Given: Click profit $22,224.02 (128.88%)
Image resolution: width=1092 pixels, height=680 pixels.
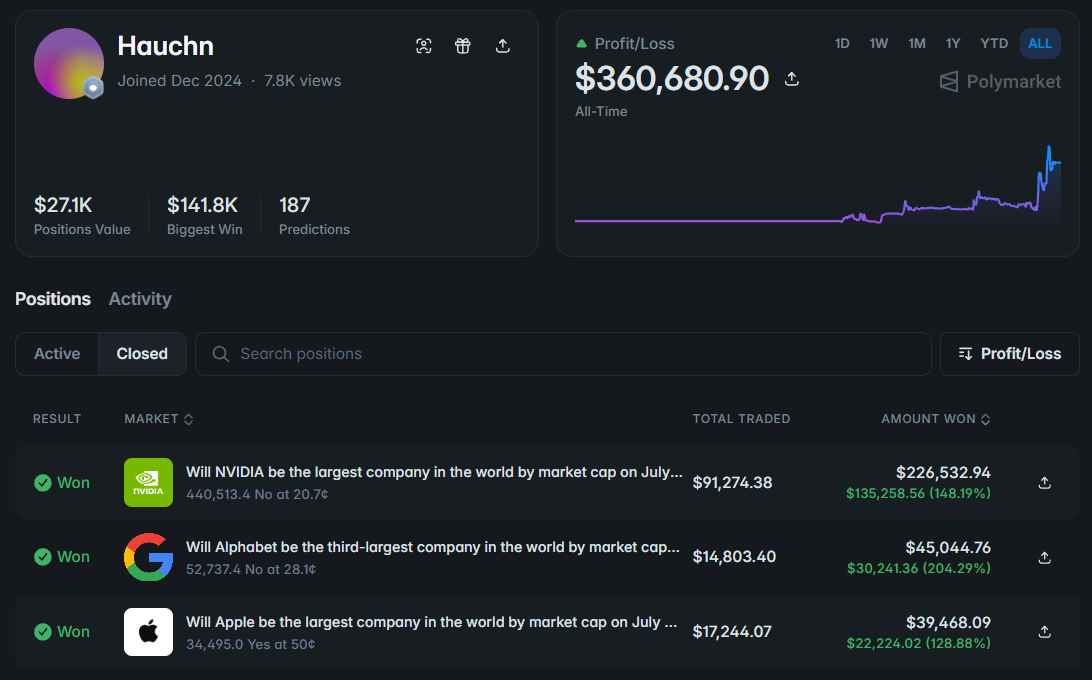Looking at the screenshot, I should pyautogui.click(x=918, y=643).
